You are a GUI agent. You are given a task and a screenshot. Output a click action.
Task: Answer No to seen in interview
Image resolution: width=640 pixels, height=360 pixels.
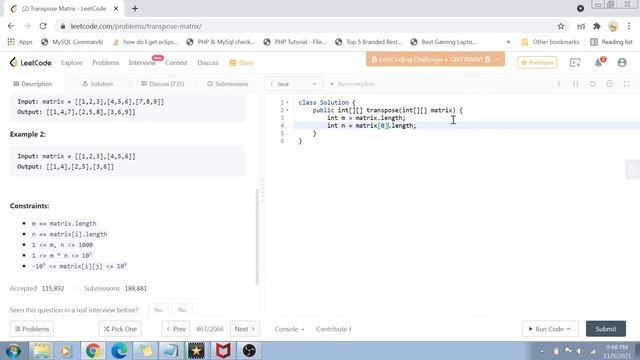182,310
